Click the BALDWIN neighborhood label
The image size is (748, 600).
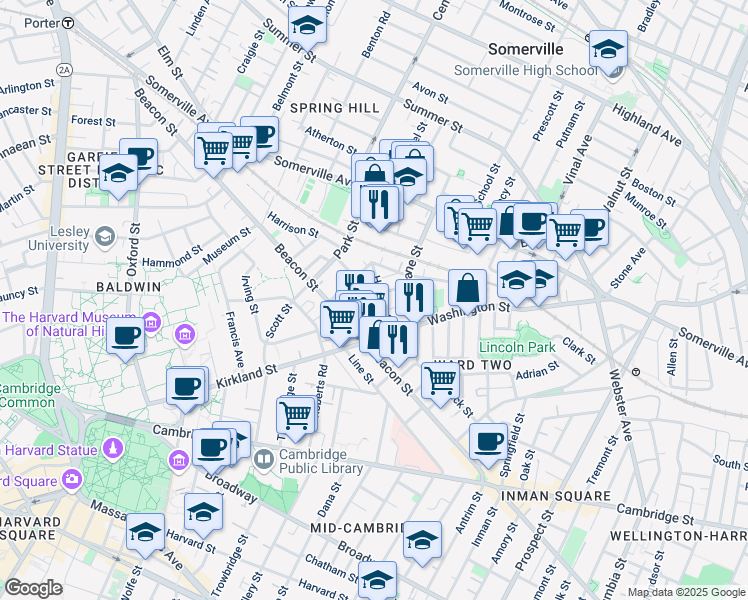[x=129, y=287]
